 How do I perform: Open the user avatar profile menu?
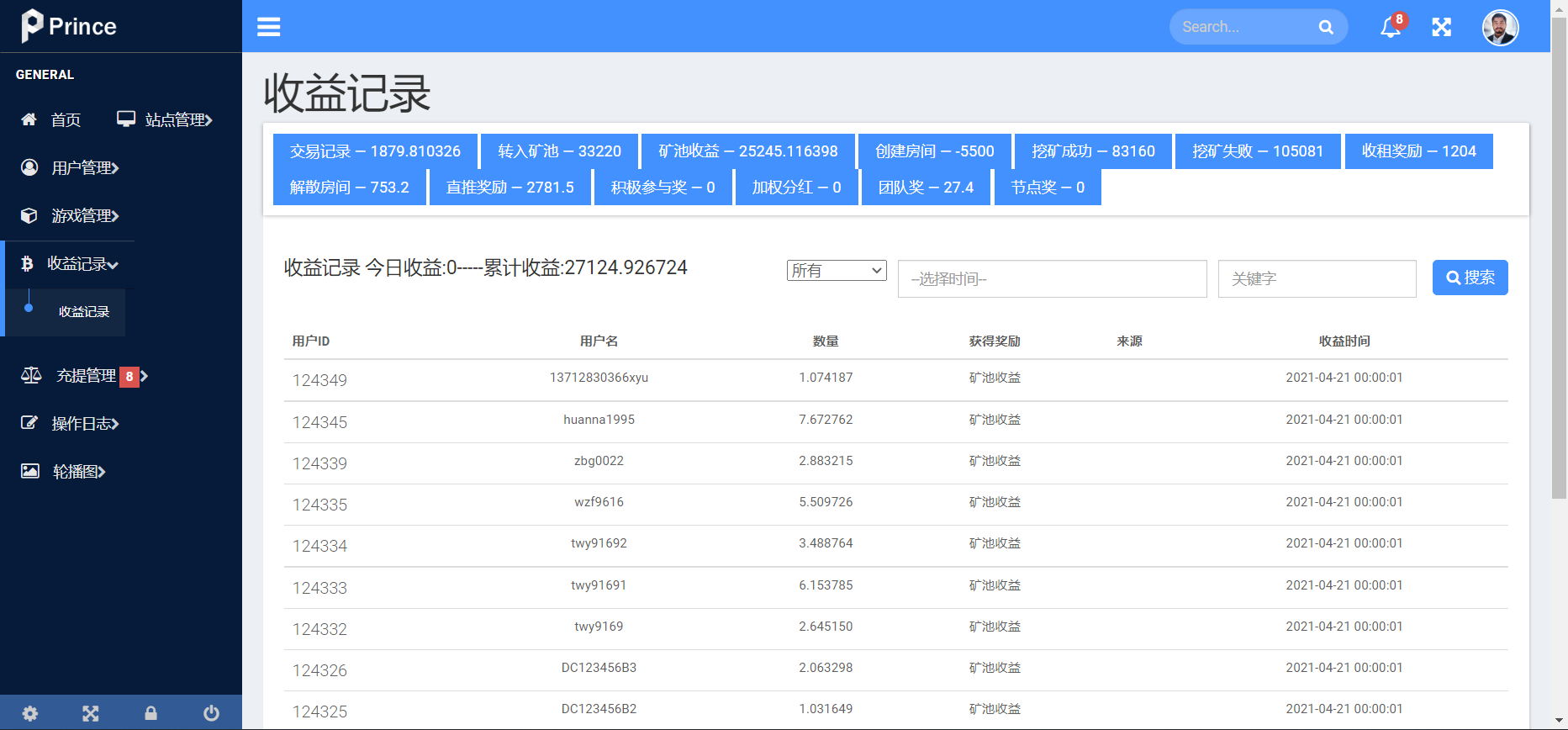click(1500, 27)
